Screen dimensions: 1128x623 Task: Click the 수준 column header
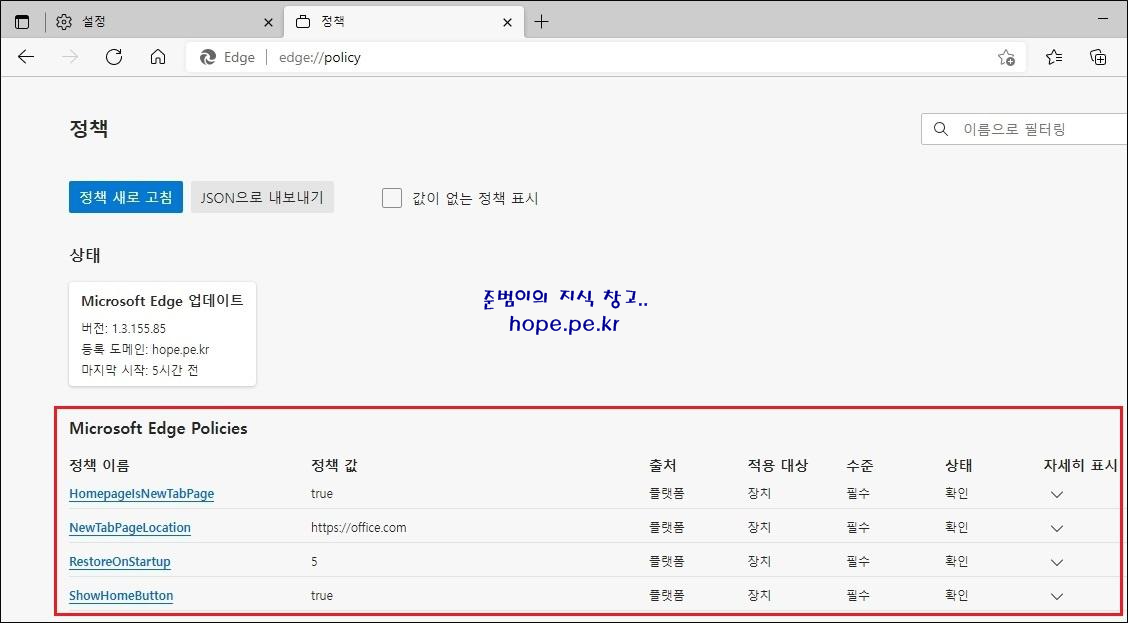(x=860, y=465)
